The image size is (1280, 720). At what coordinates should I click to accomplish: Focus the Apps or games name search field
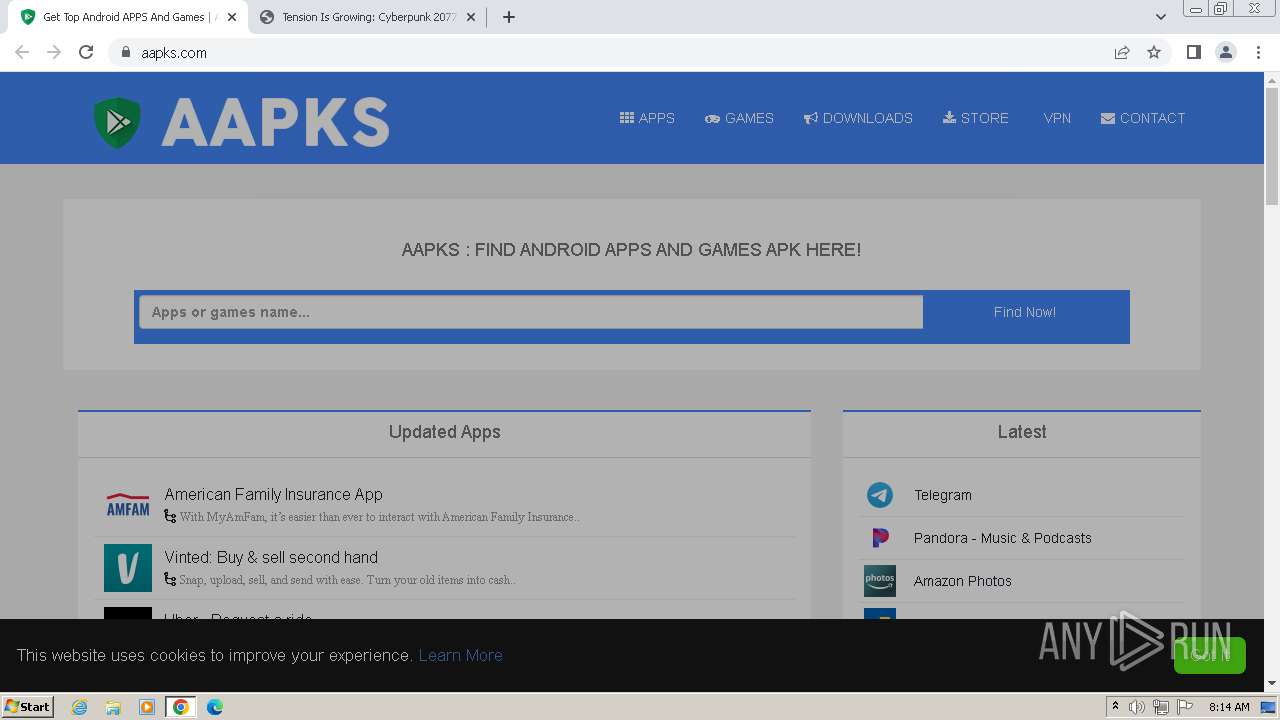(x=531, y=312)
